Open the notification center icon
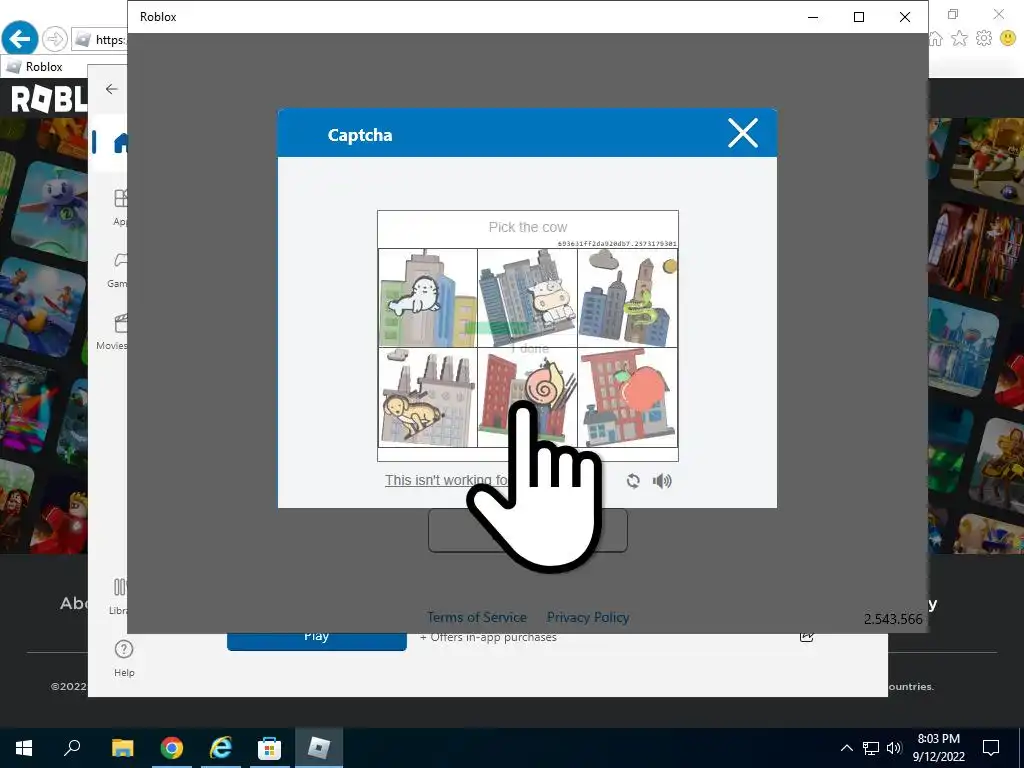The image size is (1024, 768). 991,748
